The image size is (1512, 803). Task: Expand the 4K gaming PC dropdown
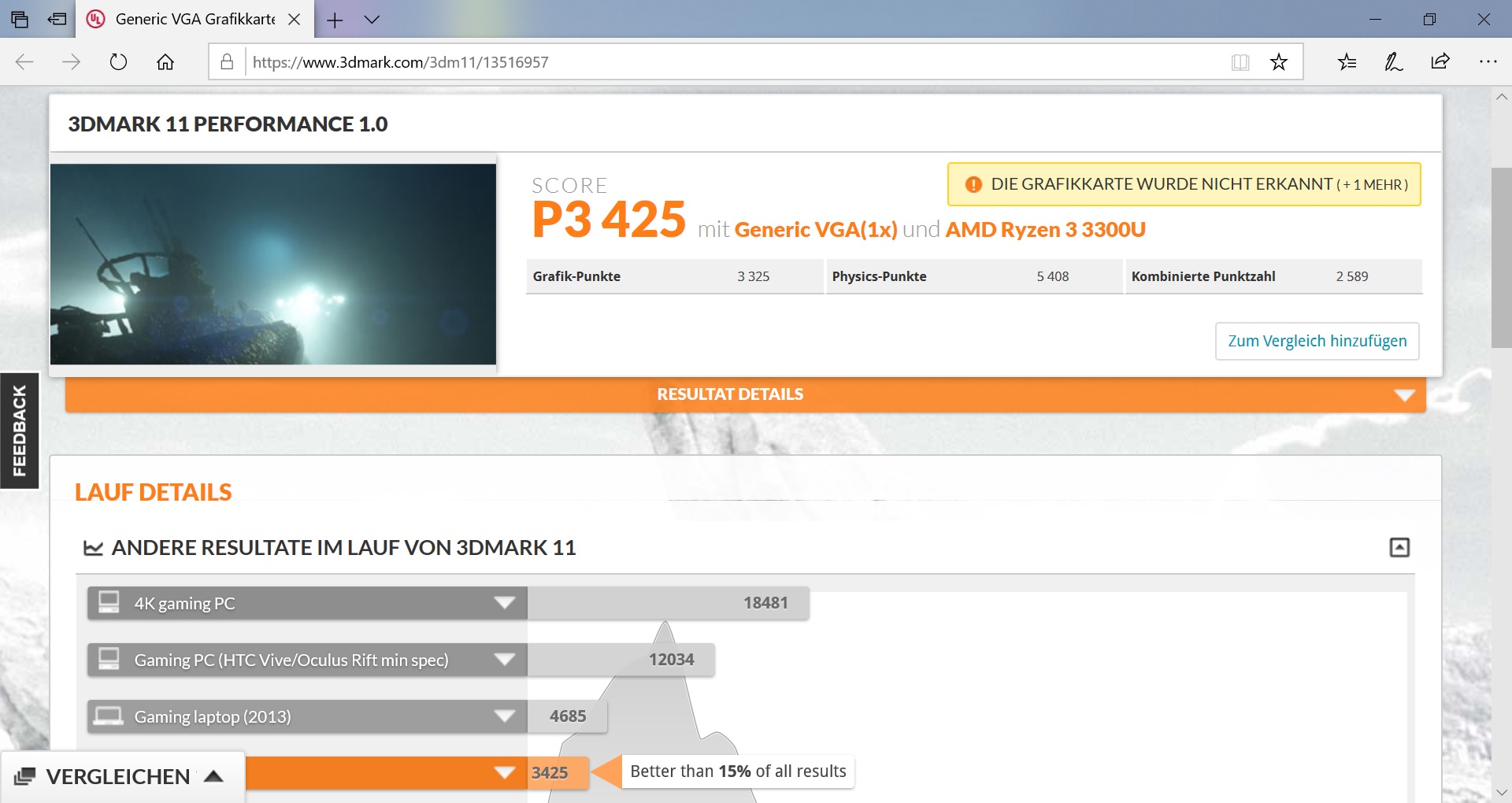coord(504,603)
